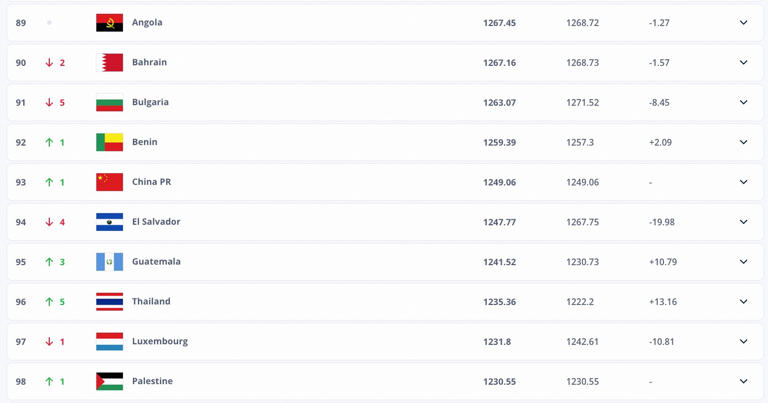The height and width of the screenshot is (403, 768).
Task: Click the Luxembourg flag icon
Action: 109,342
